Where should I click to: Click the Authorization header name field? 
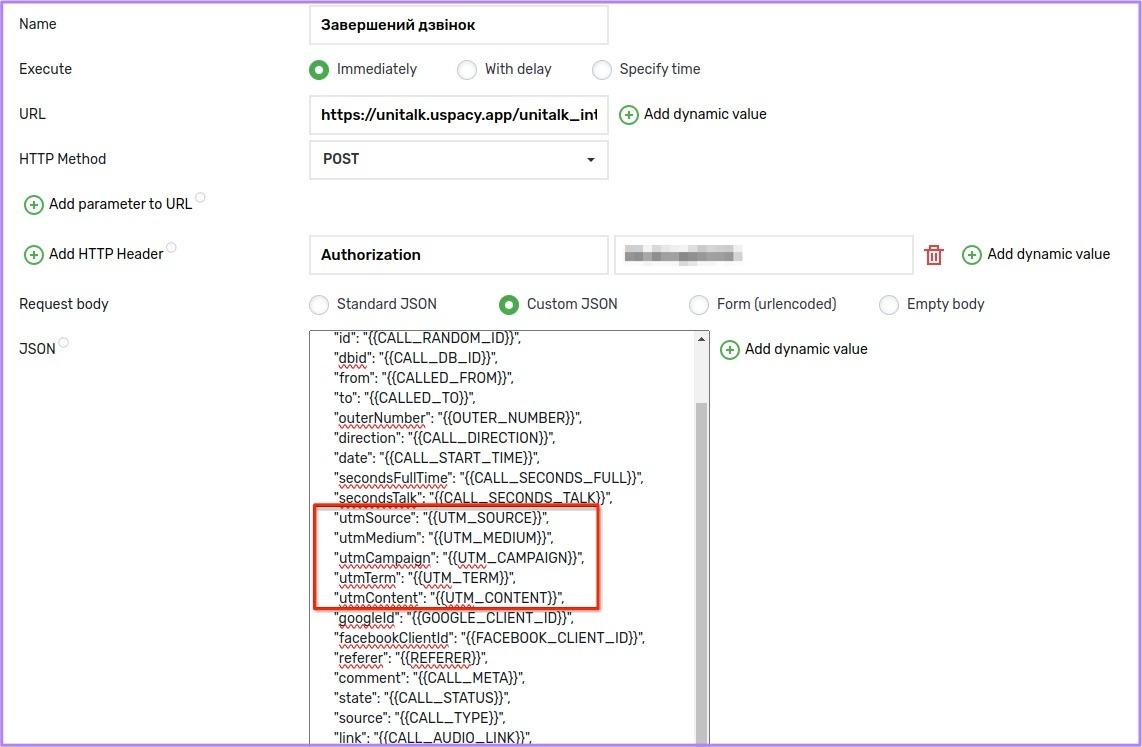click(458, 255)
